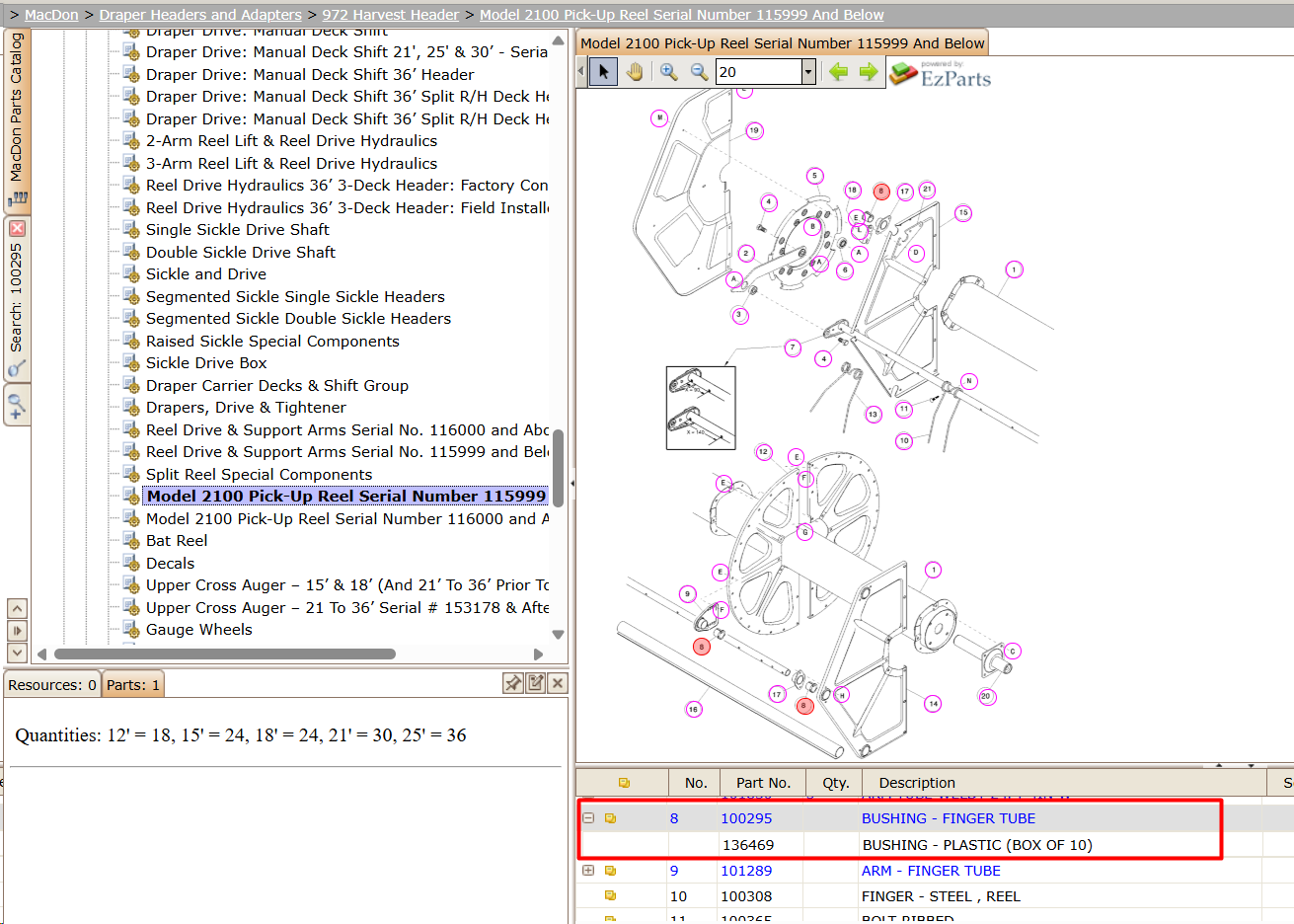Screen dimensions: 1294x924
Task: Collapse the 100295 part row
Action: click(588, 818)
